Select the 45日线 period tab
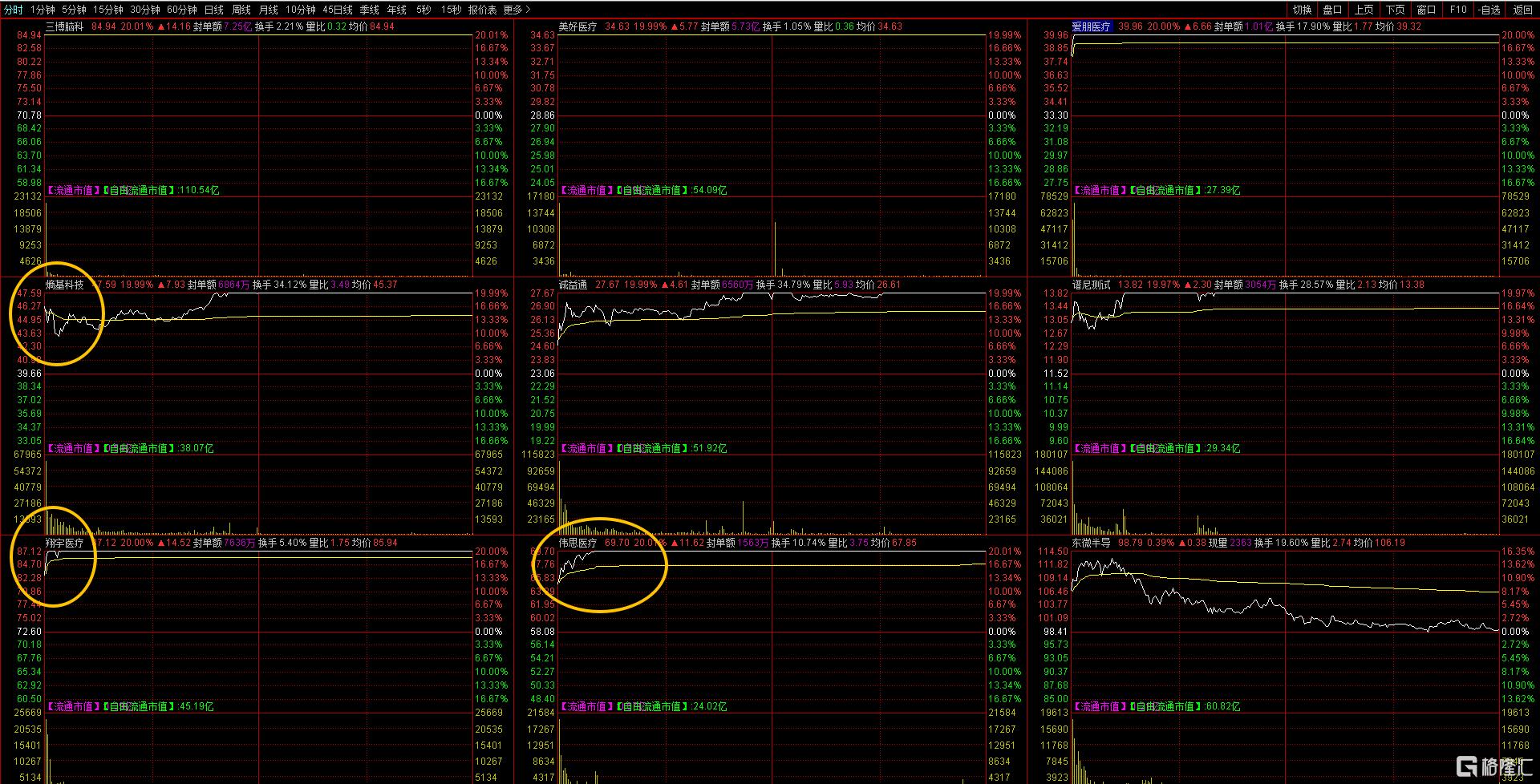 tap(338, 10)
